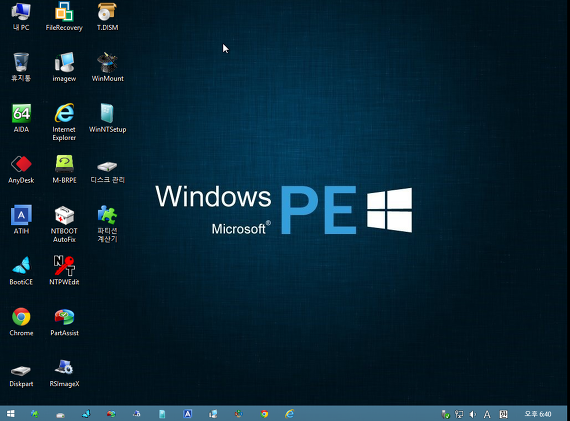The image size is (570, 421).
Task: Launch M-BRPE desktop shortcut
Action: click(64, 169)
